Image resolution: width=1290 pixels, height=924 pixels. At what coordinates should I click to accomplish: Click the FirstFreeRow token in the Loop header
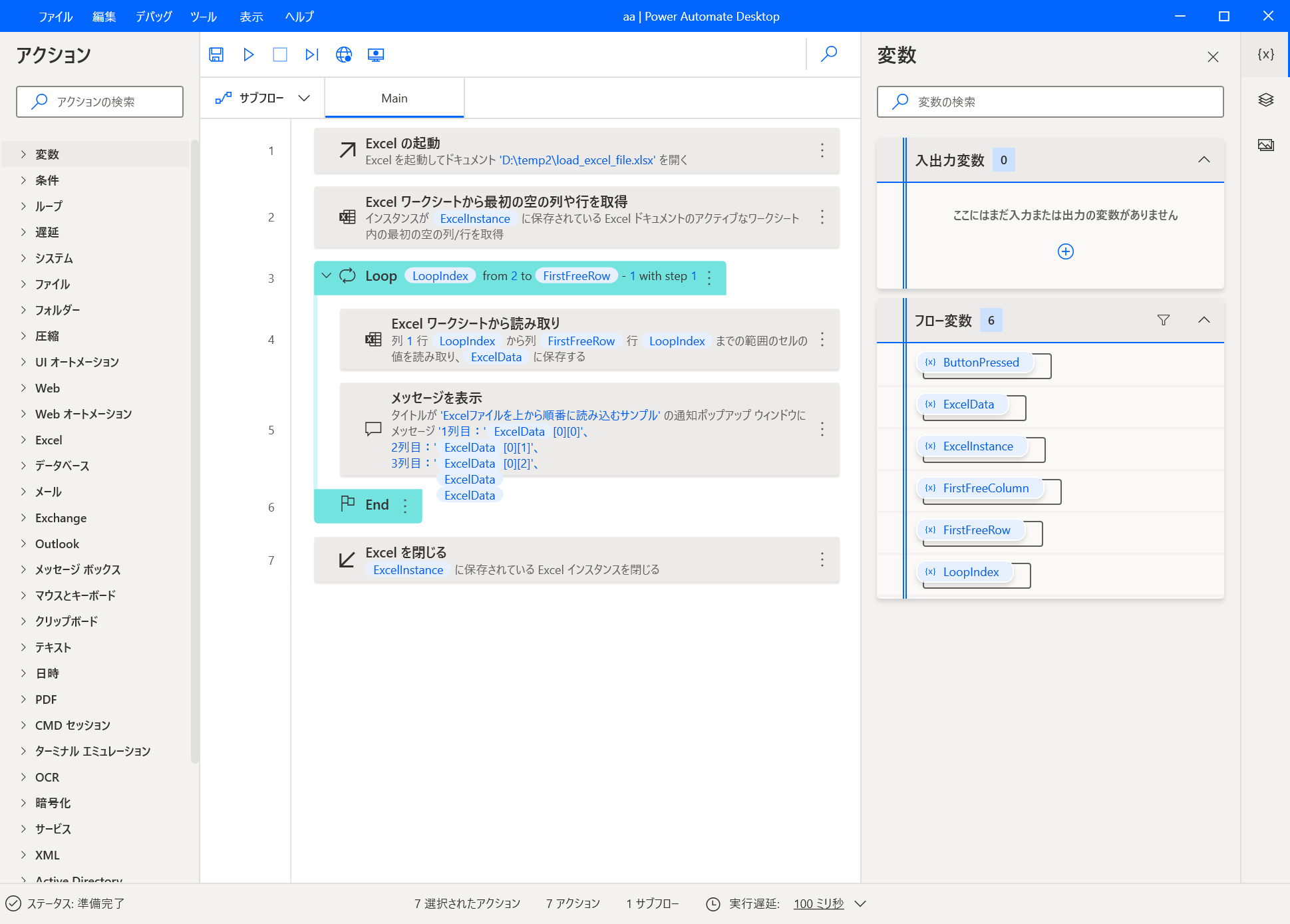[x=576, y=276]
